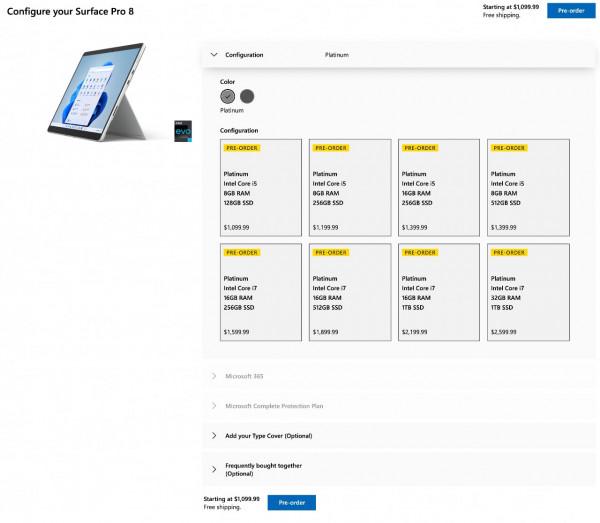Click the top Pre-order button
Screen dimensions: 600x523
pyautogui.click(x=571, y=10)
